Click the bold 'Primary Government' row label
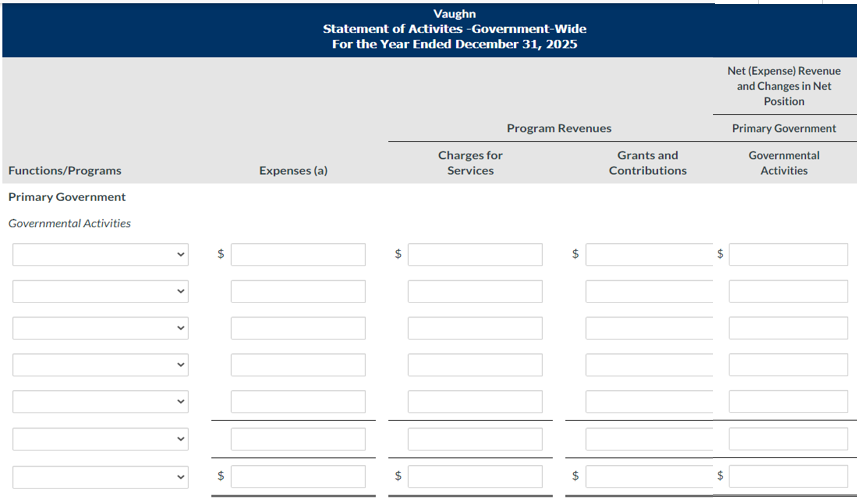 pos(67,197)
